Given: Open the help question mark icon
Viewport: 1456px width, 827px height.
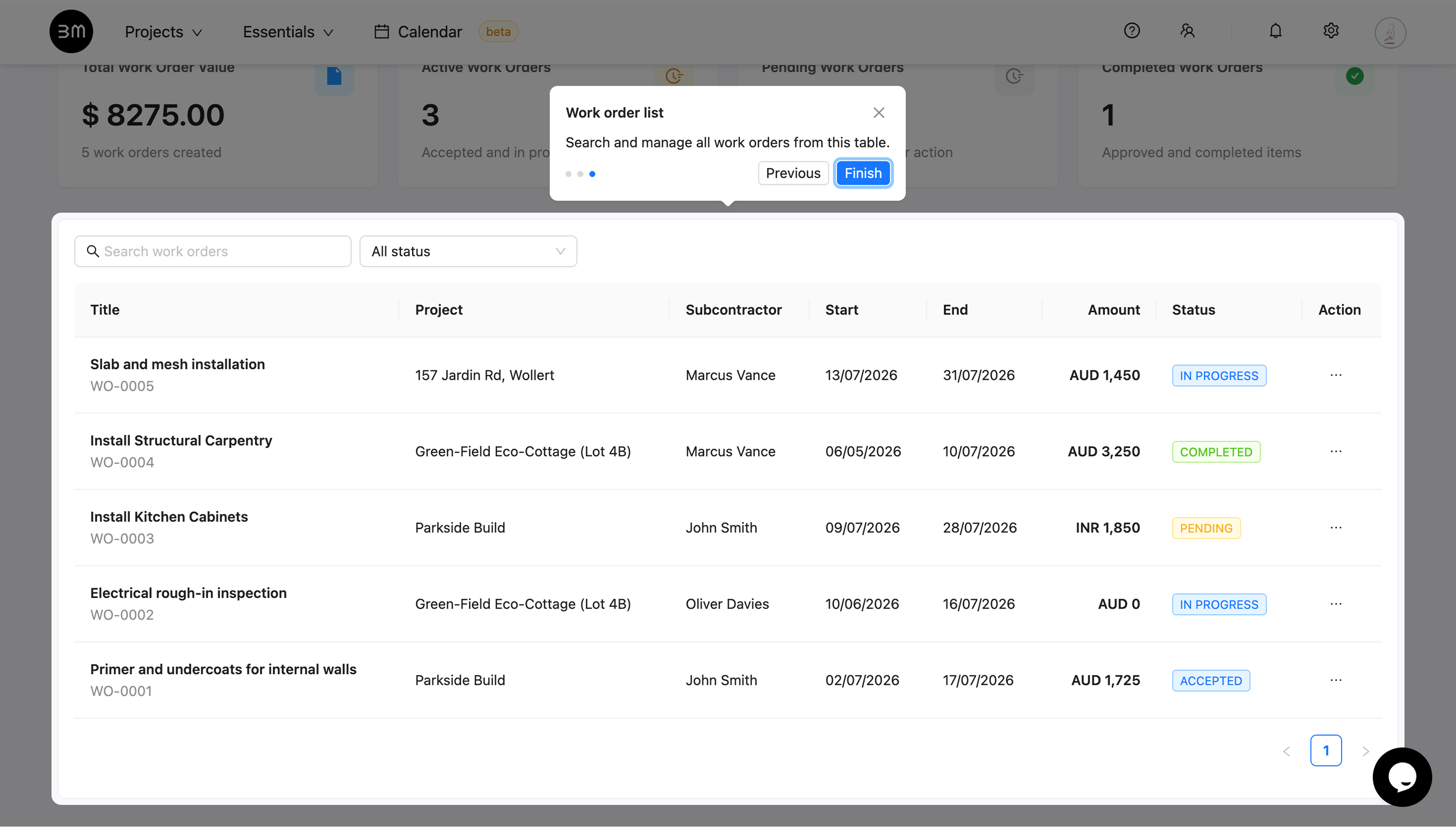Looking at the screenshot, I should pos(1132,31).
